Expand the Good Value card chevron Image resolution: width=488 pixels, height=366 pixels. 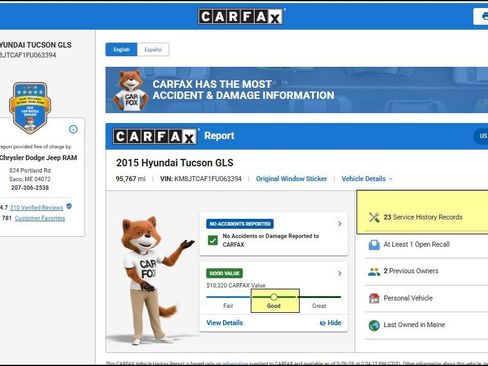(x=340, y=273)
